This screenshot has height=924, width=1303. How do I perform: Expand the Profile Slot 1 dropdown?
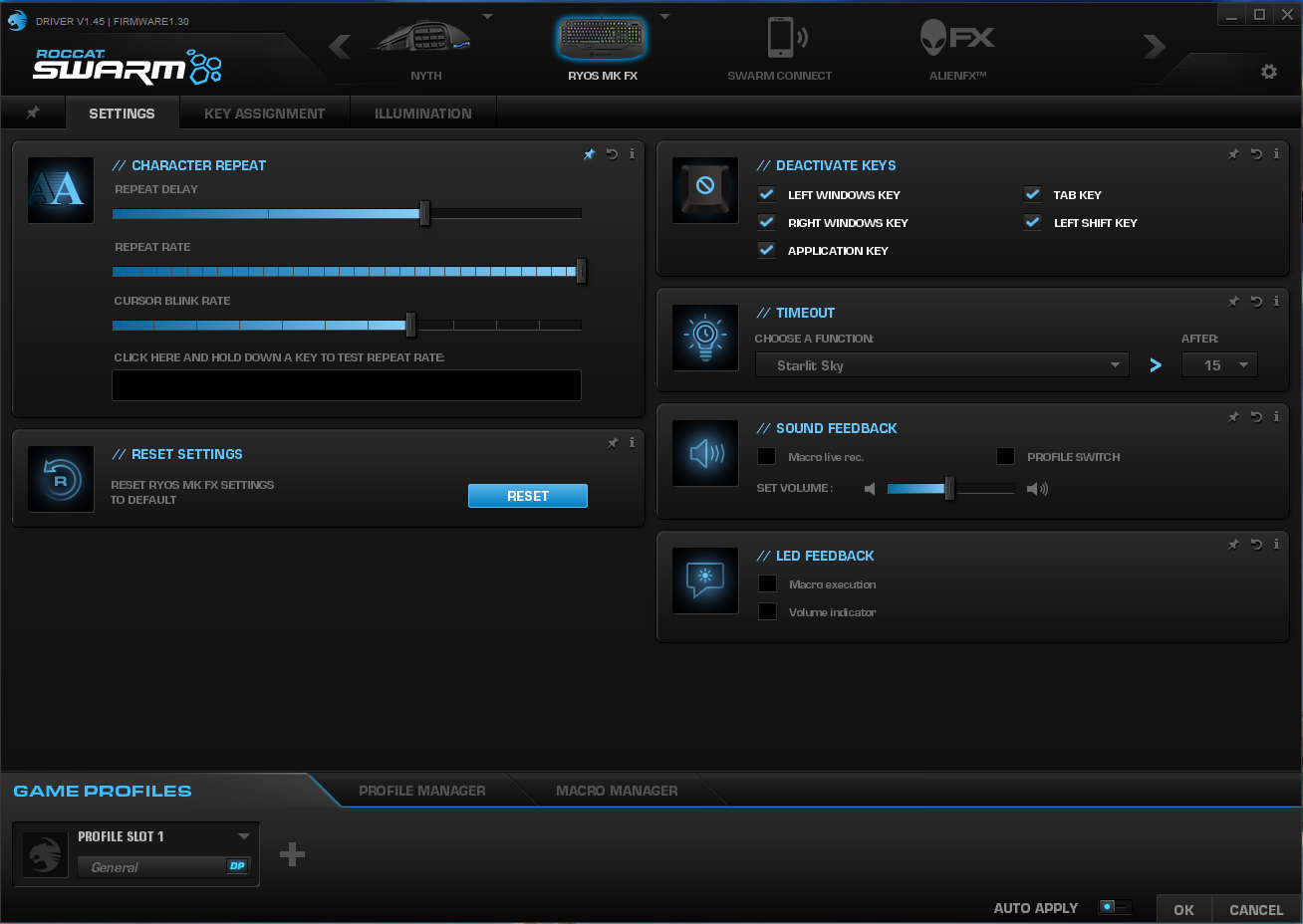point(244,836)
